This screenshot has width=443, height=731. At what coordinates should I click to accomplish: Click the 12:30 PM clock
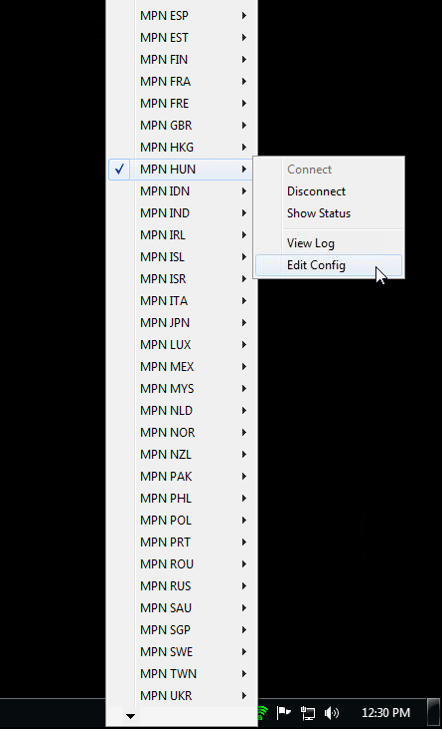click(x=386, y=712)
